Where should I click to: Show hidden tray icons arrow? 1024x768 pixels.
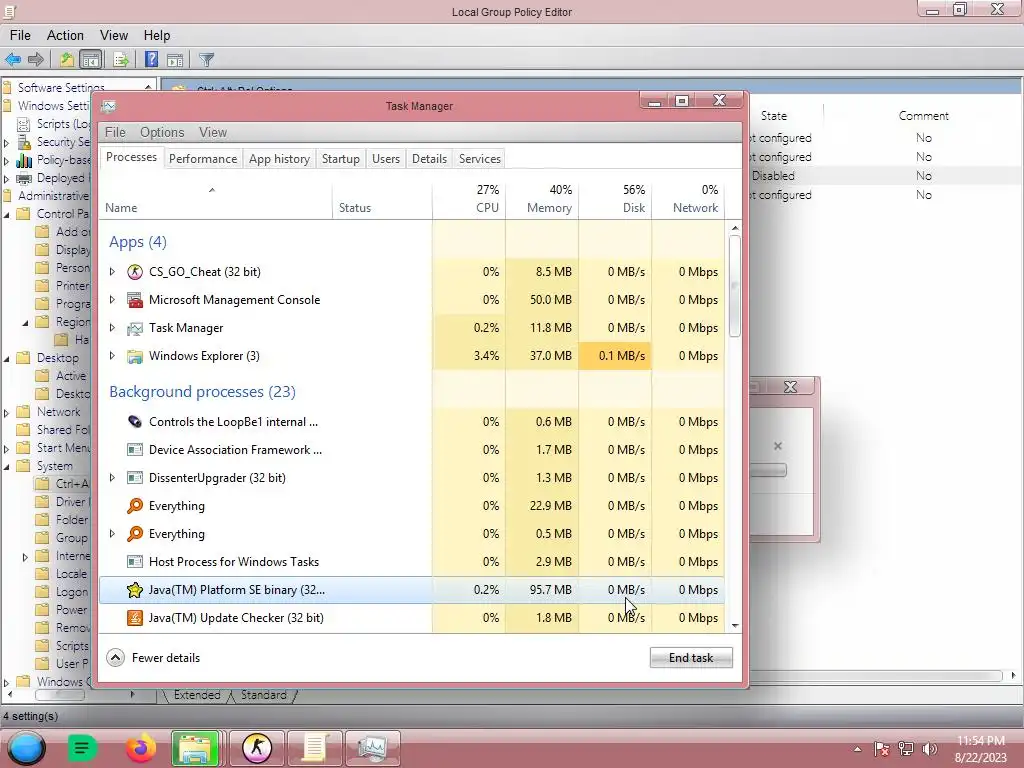857,750
